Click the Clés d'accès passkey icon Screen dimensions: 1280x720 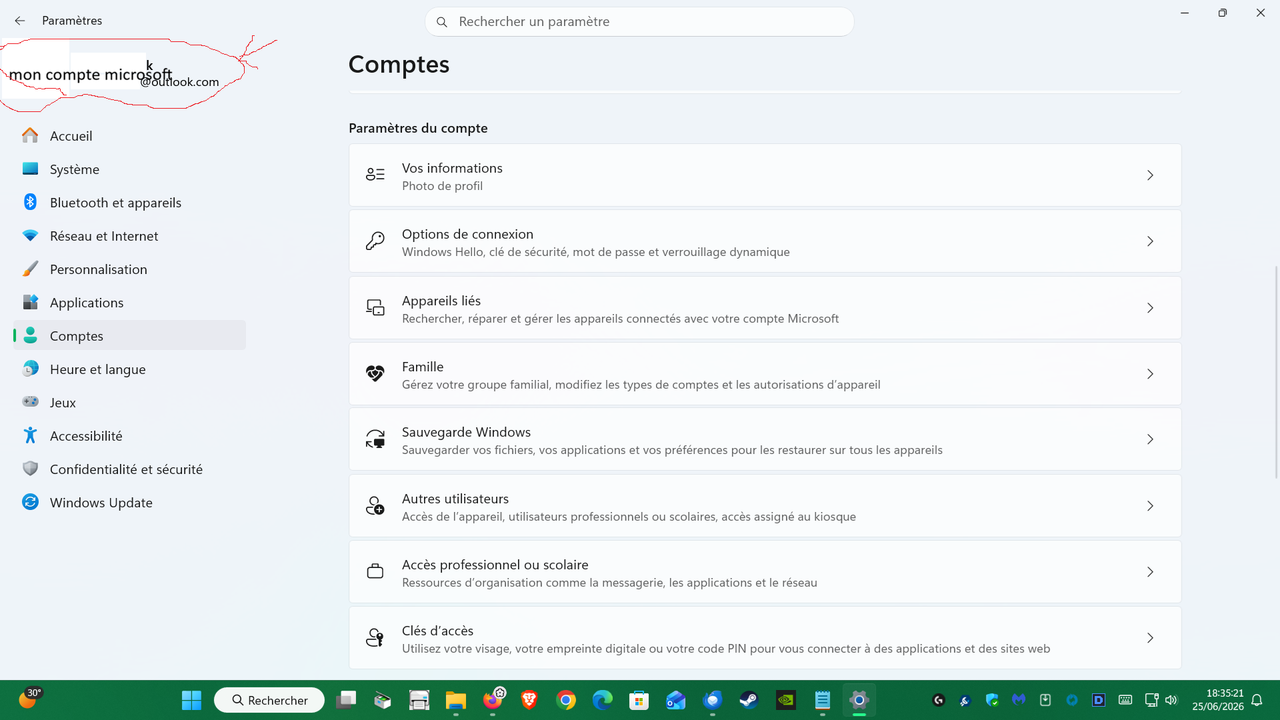(x=375, y=638)
